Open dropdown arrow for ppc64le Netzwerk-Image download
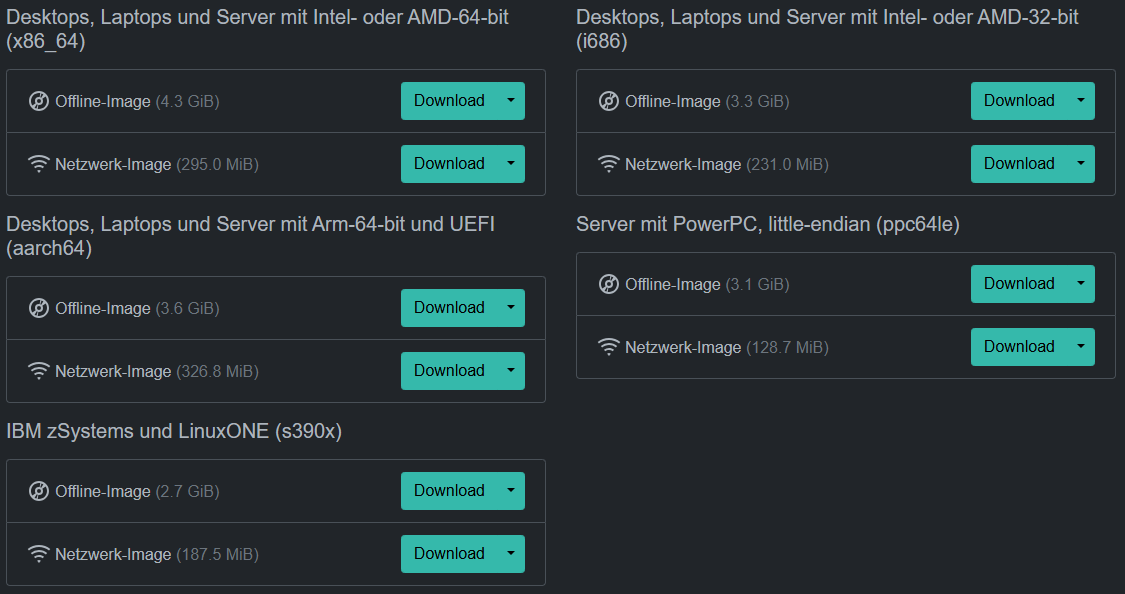The image size is (1125, 594). [x=1081, y=347]
